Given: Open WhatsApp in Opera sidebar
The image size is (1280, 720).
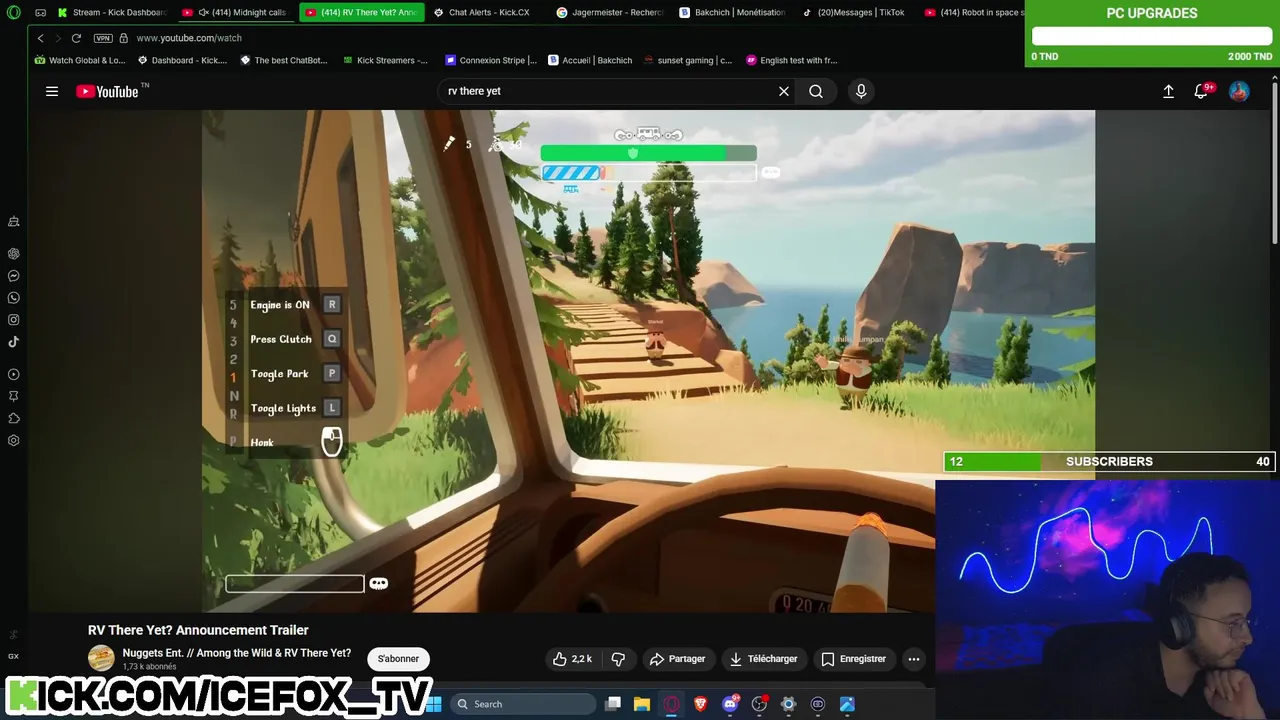Looking at the screenshot, I should 13,298.
